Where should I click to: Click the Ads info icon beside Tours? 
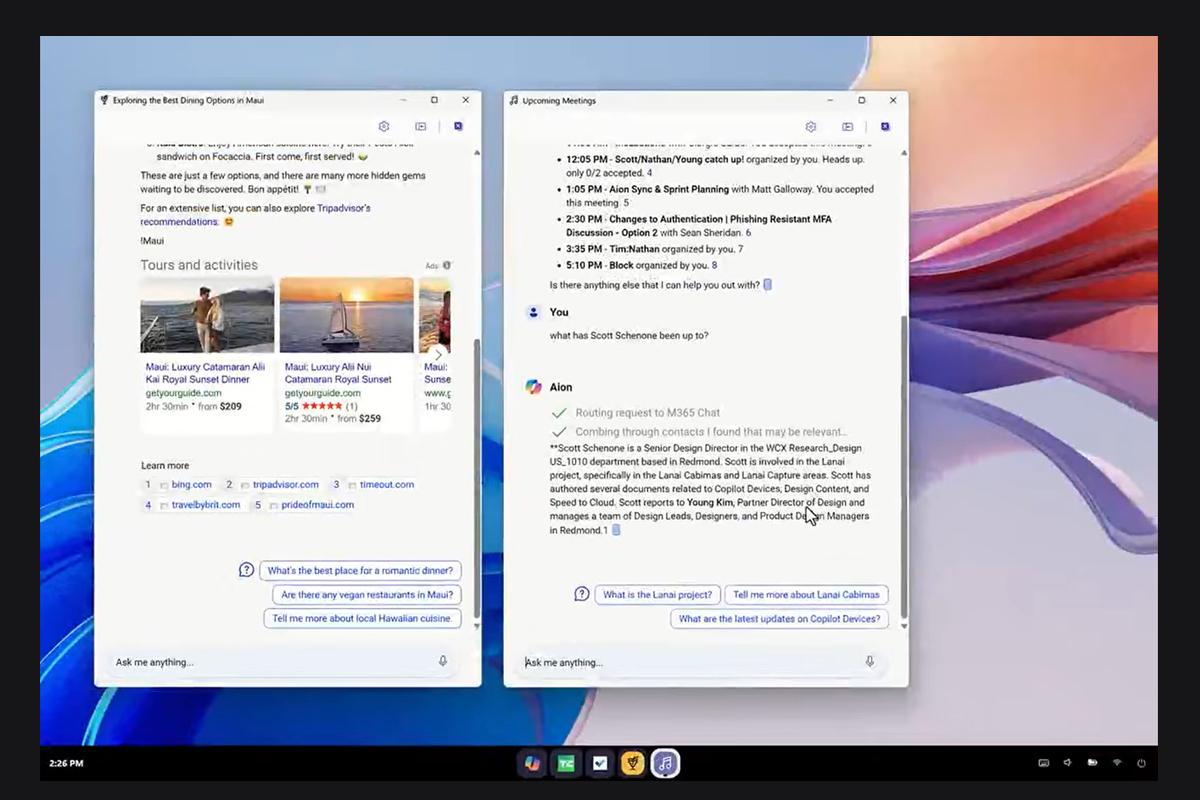tap(447, 266)
